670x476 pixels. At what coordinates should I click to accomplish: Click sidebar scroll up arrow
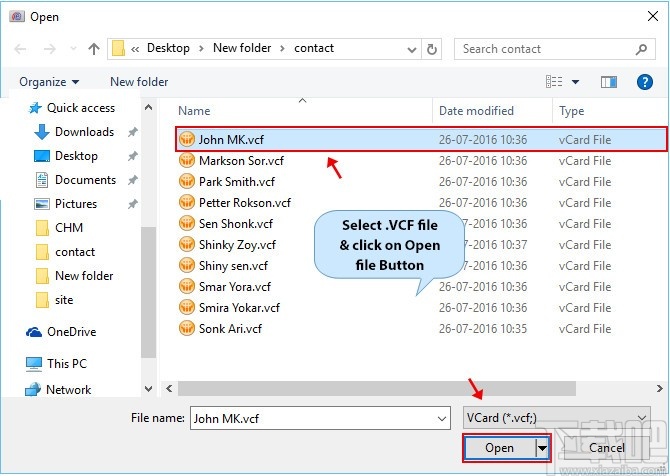148,107
